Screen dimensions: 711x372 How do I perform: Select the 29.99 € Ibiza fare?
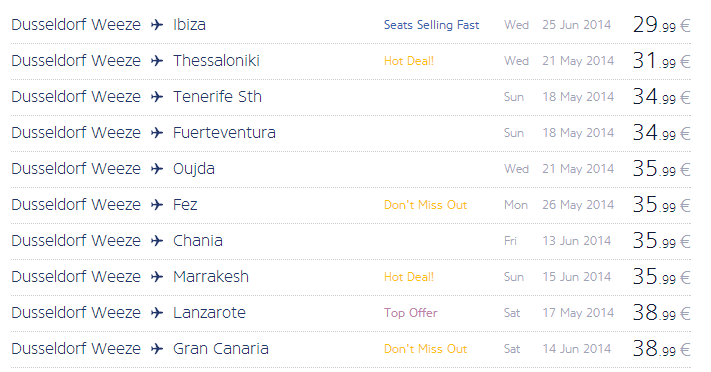point(661,24)
